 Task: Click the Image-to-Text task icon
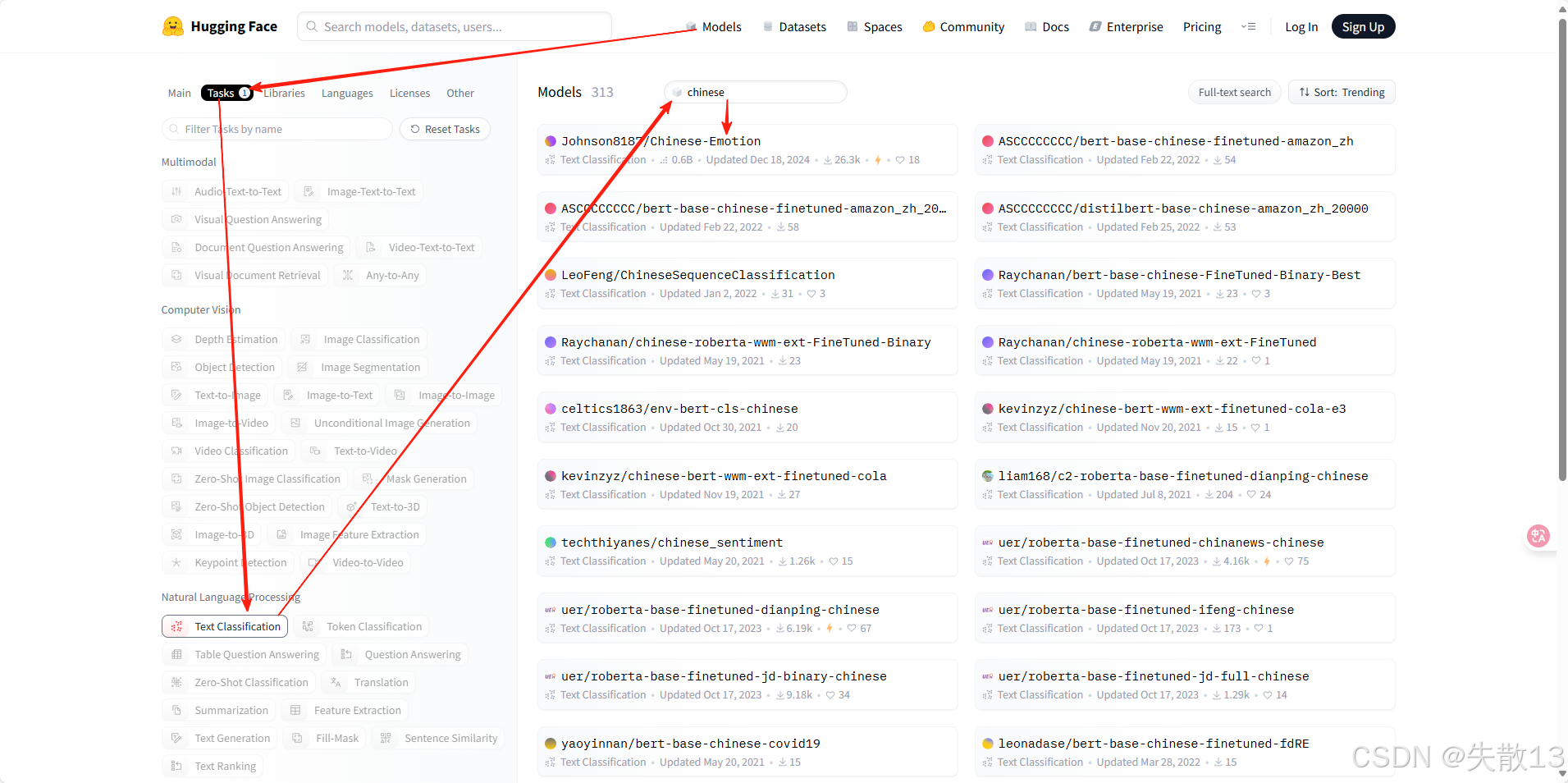point(288,395)
